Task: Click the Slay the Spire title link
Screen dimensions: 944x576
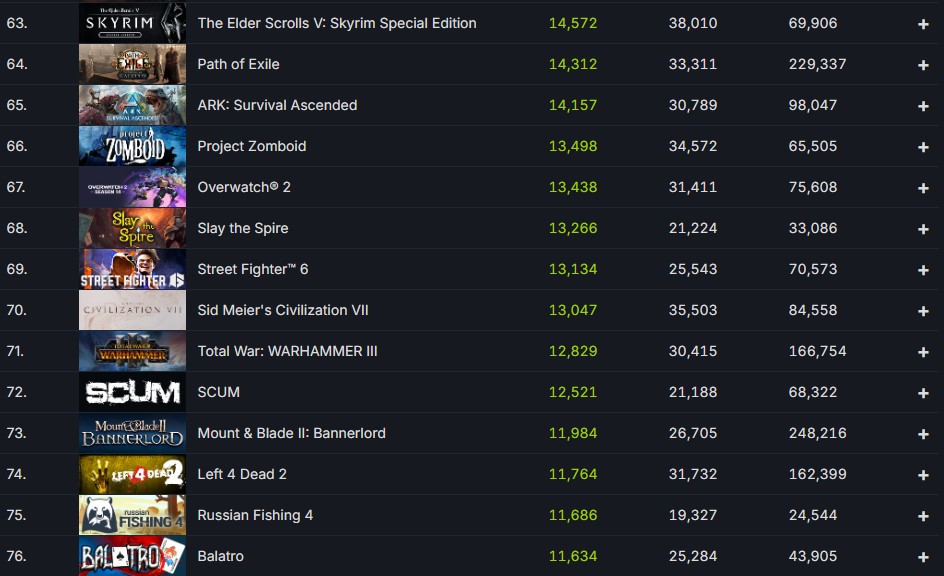Action: tap(243, 228)
